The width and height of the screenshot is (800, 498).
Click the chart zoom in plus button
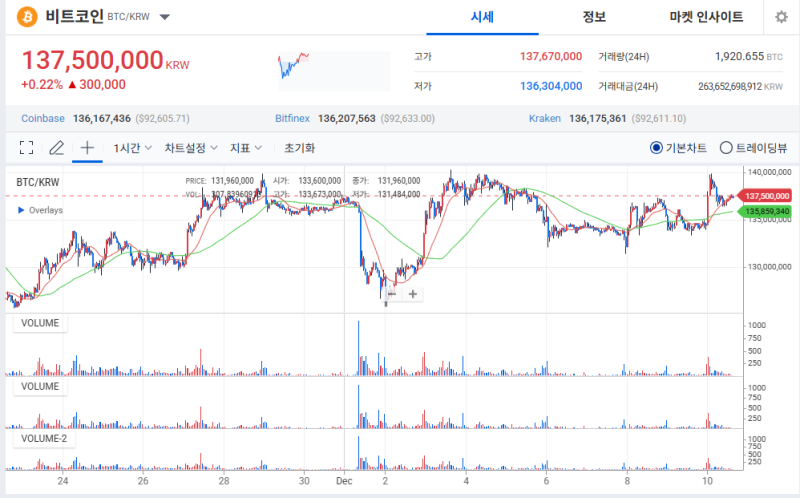tap(412, 294)
